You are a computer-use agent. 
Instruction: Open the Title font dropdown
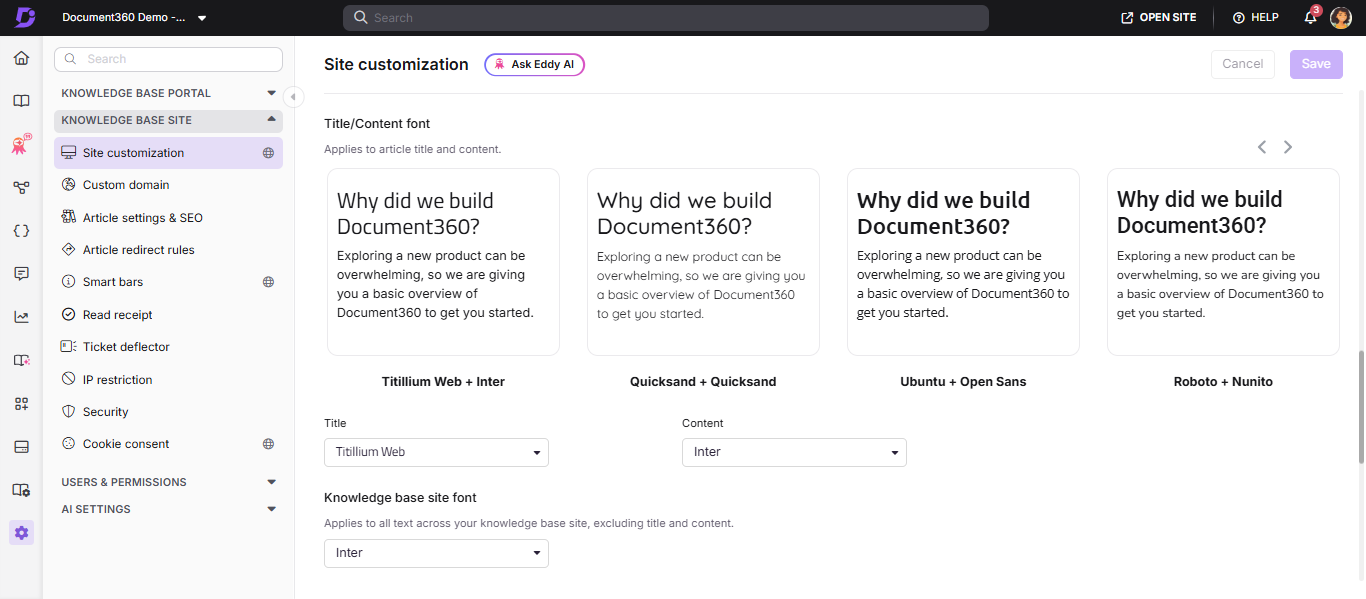tap(436, 452)
